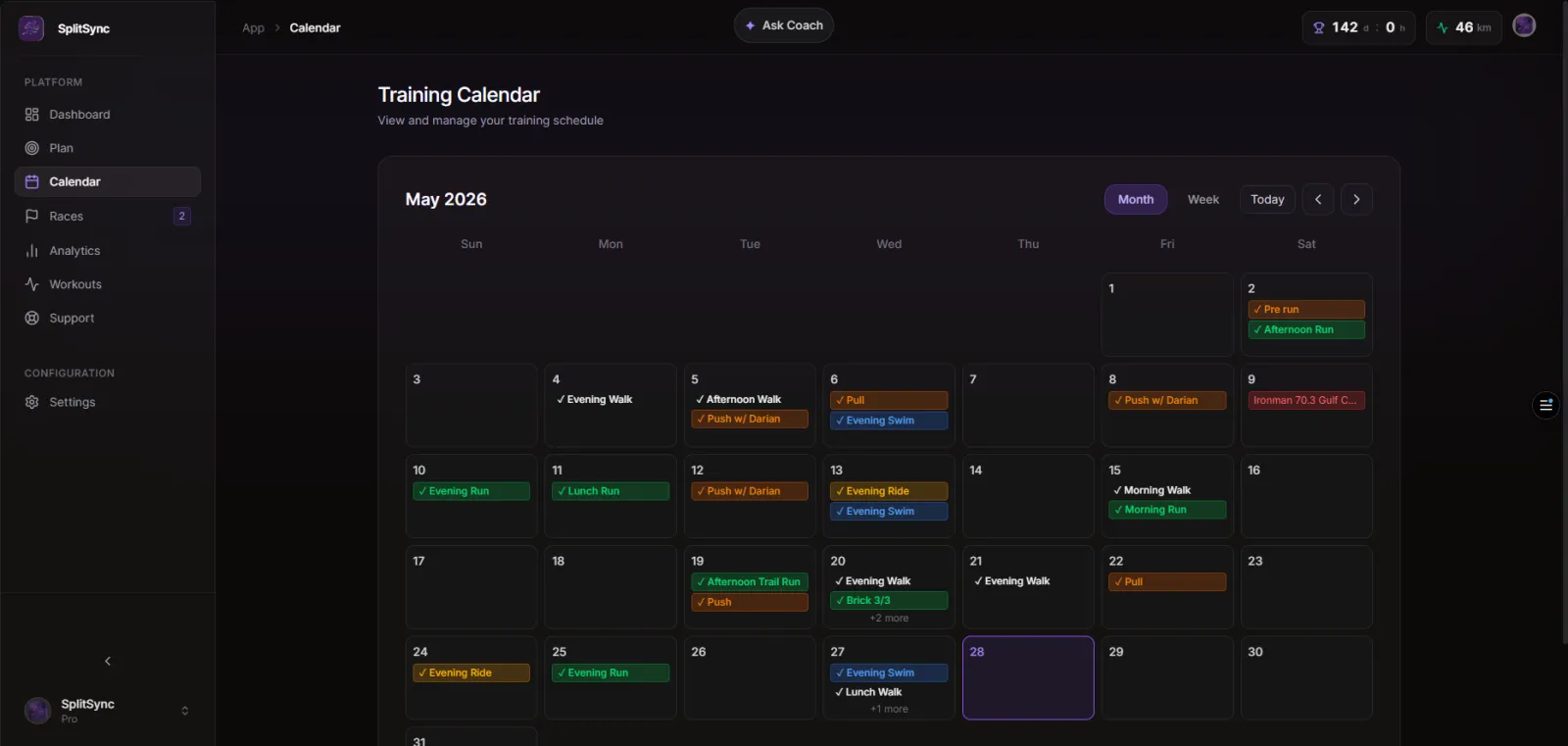1568x746 pixels.
Task: Open Ask Coach assistant
Action: click(784, 25)
